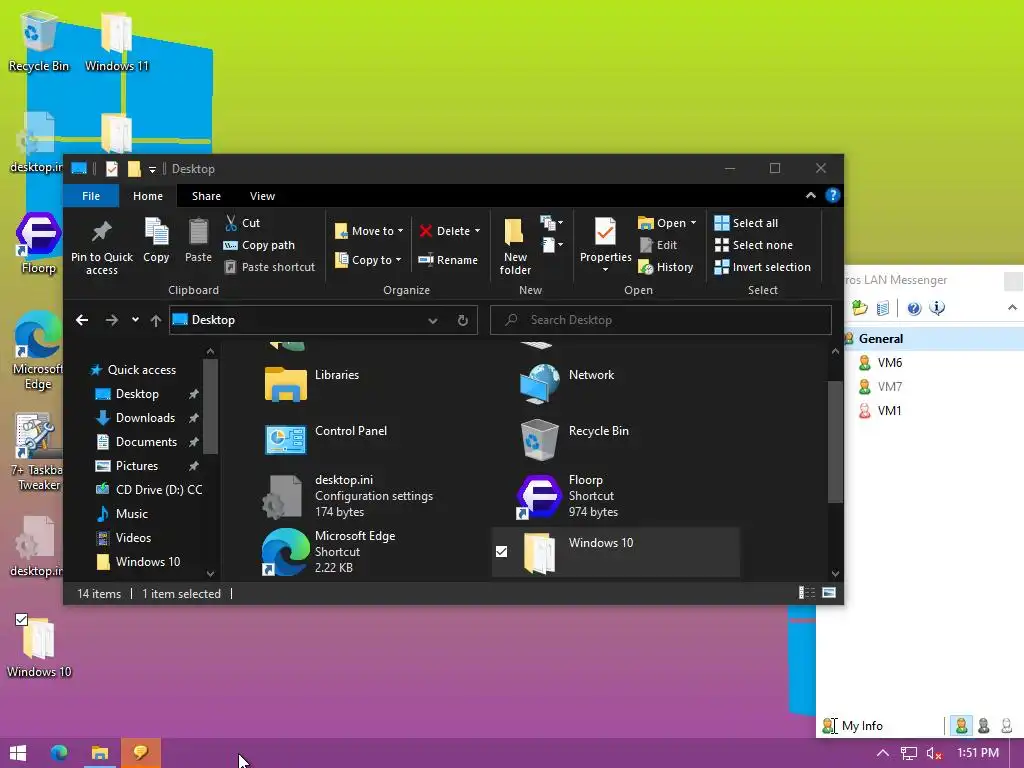Click Paste shortcut command
The image size is (1024, 768).
270,267
